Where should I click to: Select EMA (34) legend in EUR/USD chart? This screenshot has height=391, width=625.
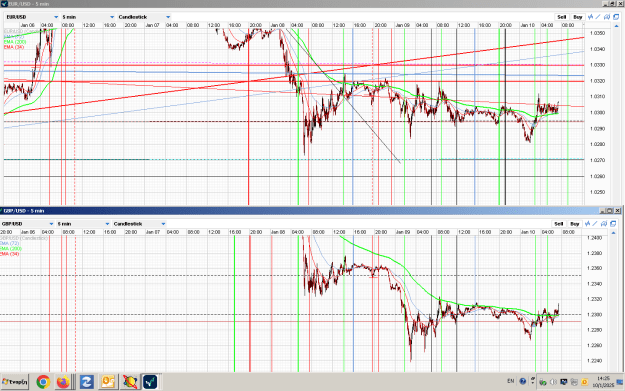coord(14,47)
